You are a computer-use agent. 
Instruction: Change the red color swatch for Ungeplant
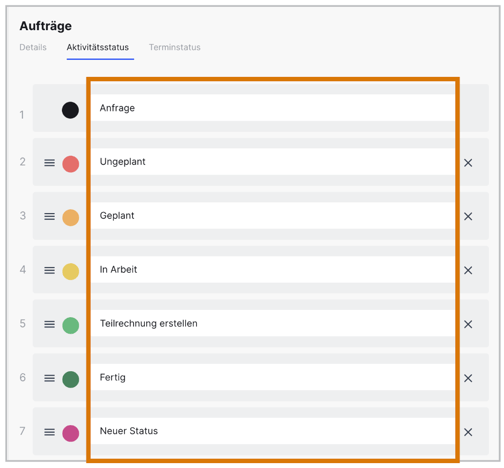click(x=71, y=164)
